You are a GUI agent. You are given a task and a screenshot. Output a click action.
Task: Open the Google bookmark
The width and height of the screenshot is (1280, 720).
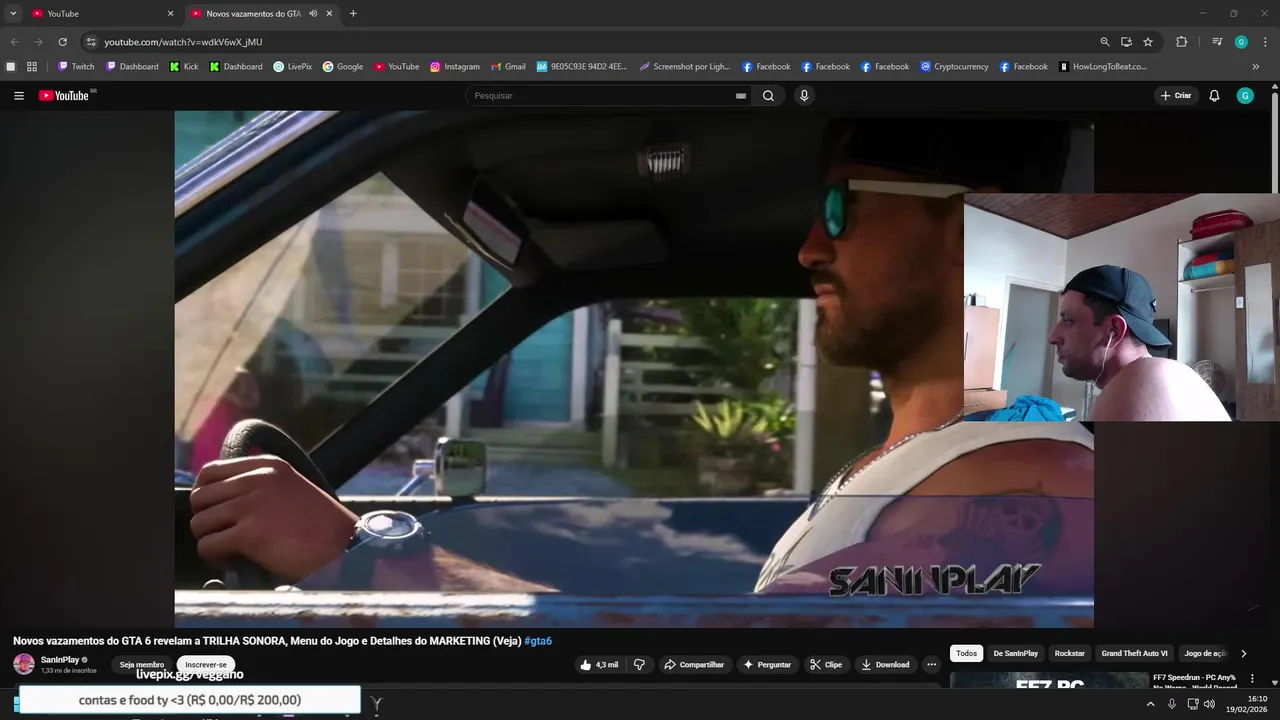pos(343,67)
